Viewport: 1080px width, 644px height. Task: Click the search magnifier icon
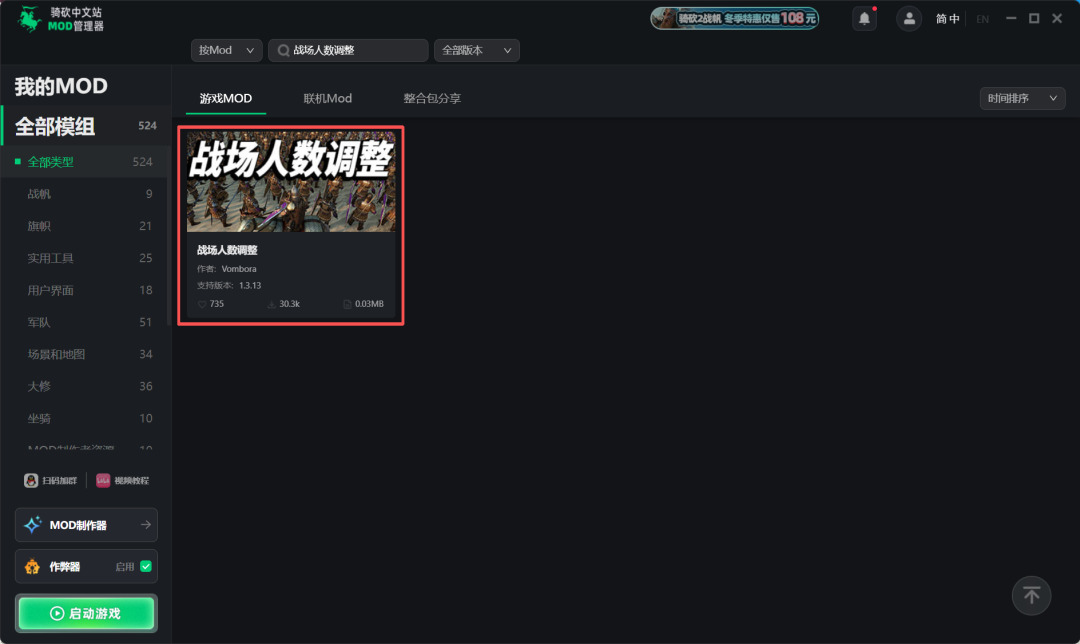(x=283, y=50)
